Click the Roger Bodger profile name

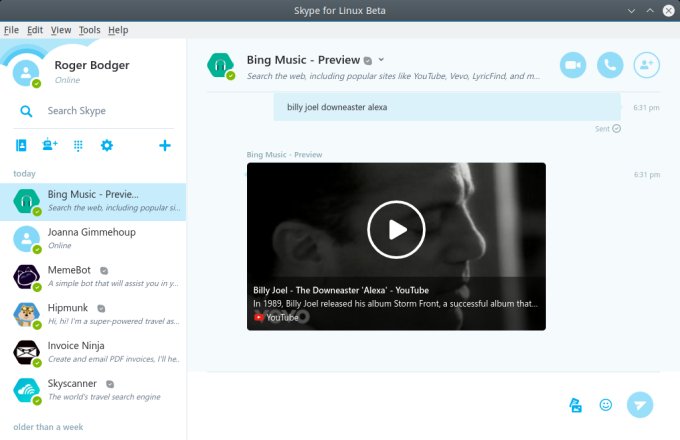click(92, 65)
